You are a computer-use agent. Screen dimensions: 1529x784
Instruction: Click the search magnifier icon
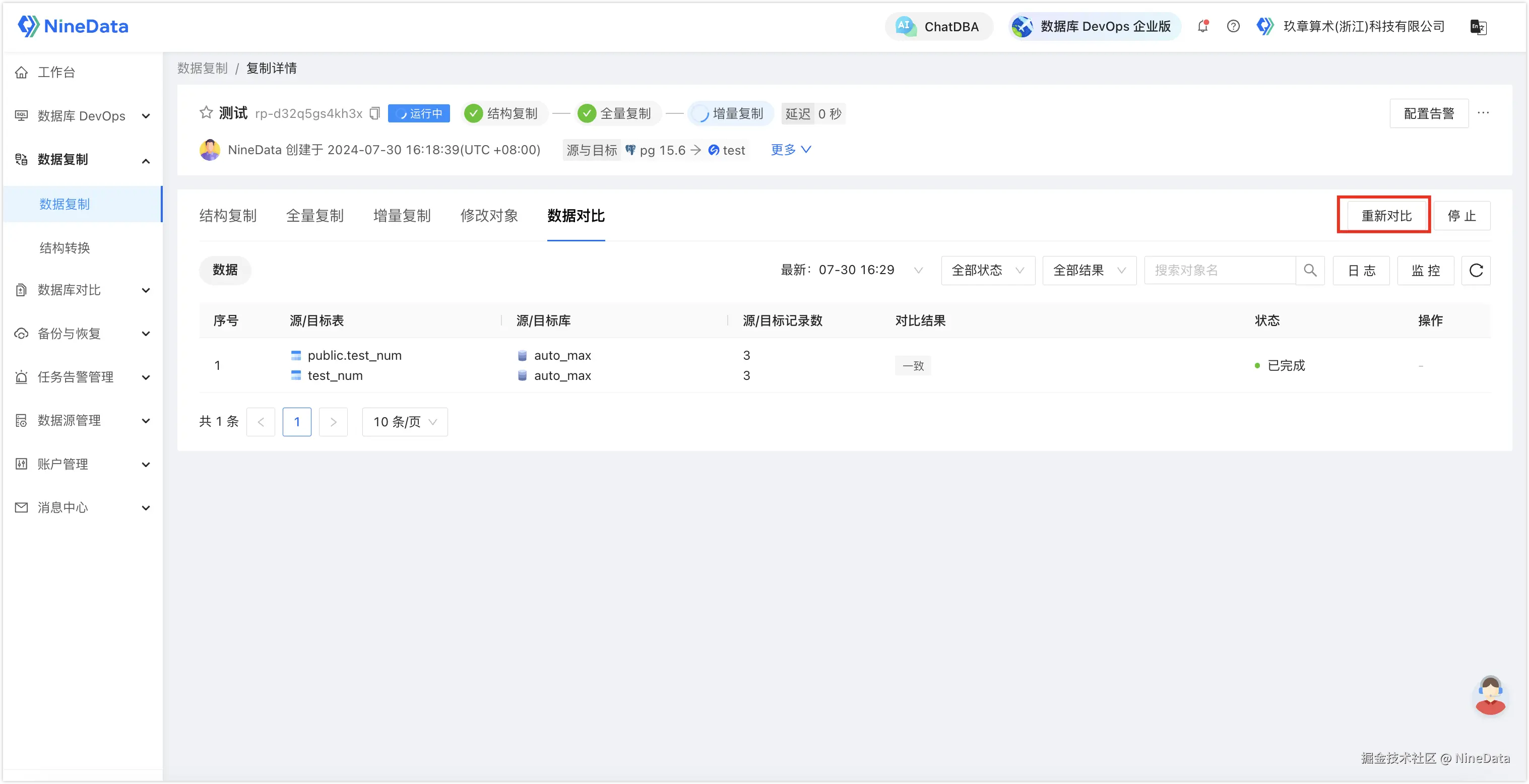click(1310, 271)
